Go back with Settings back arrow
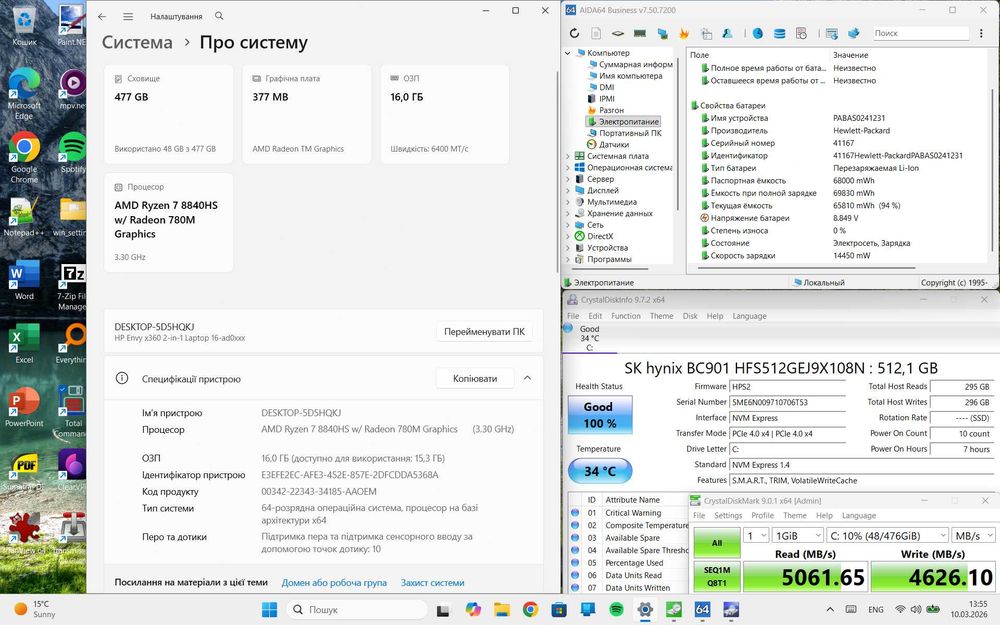The image size is (1000, 625). 102,17
